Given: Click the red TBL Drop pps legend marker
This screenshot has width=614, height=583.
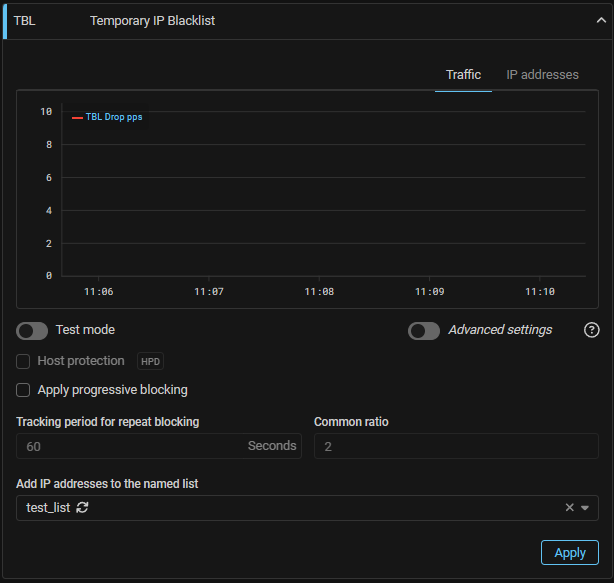Looking at the screenshot, I should (x=77, y=117).
